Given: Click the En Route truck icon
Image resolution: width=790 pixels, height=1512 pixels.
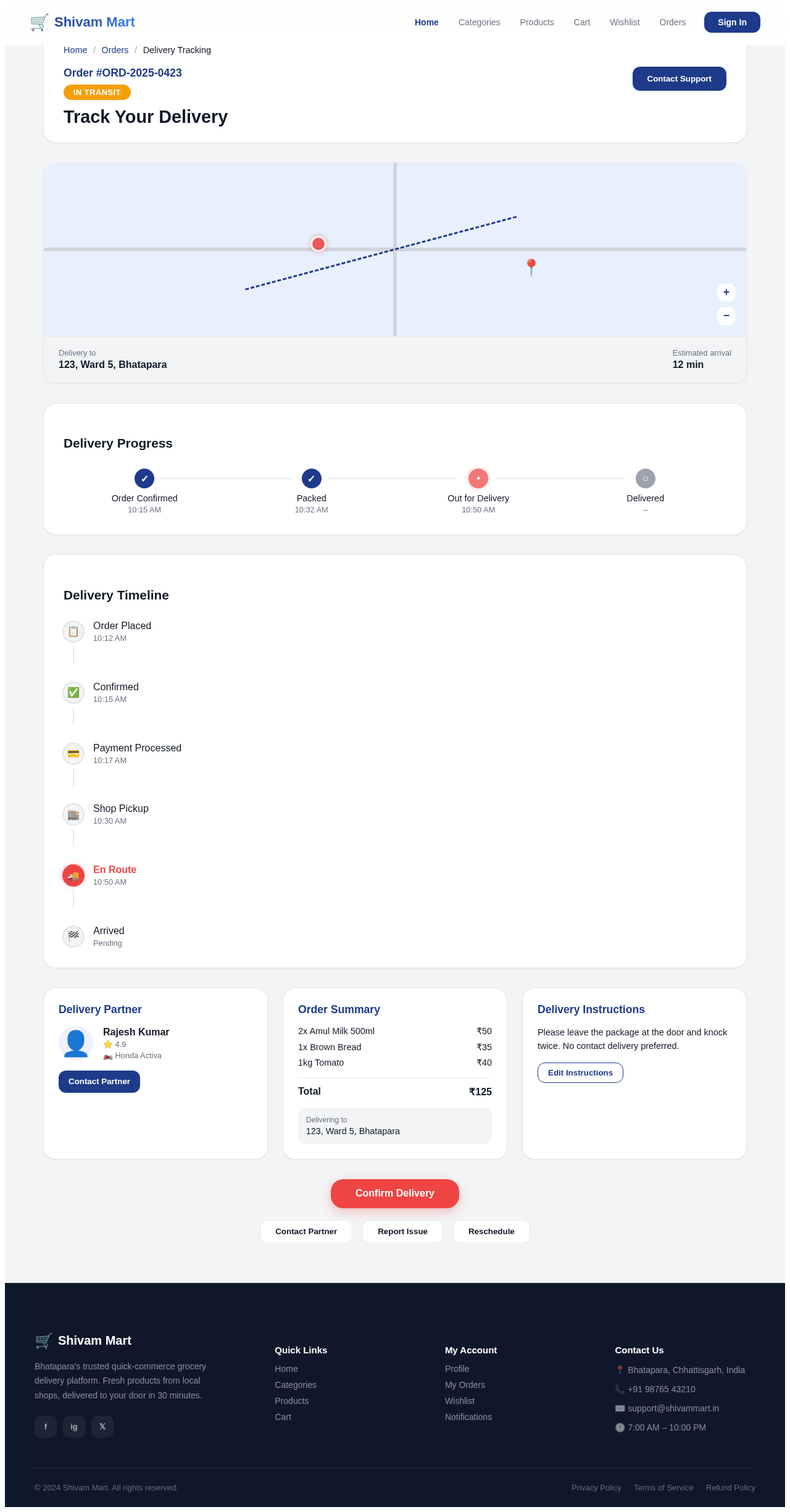Looking at the screenshot, I should point(73,875).
